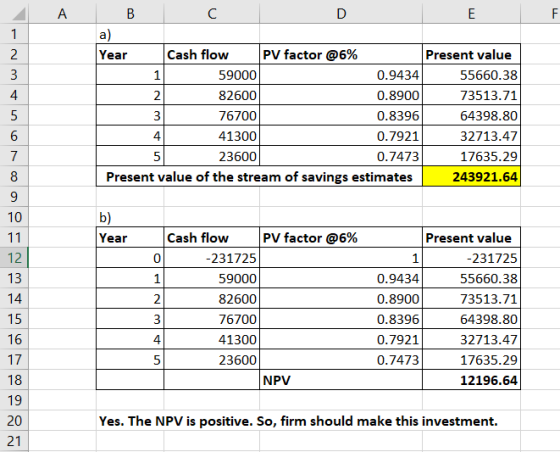The image size is (560, 452).
Task: Select cash flow 82600 in row 4
Action: point(211,95)
